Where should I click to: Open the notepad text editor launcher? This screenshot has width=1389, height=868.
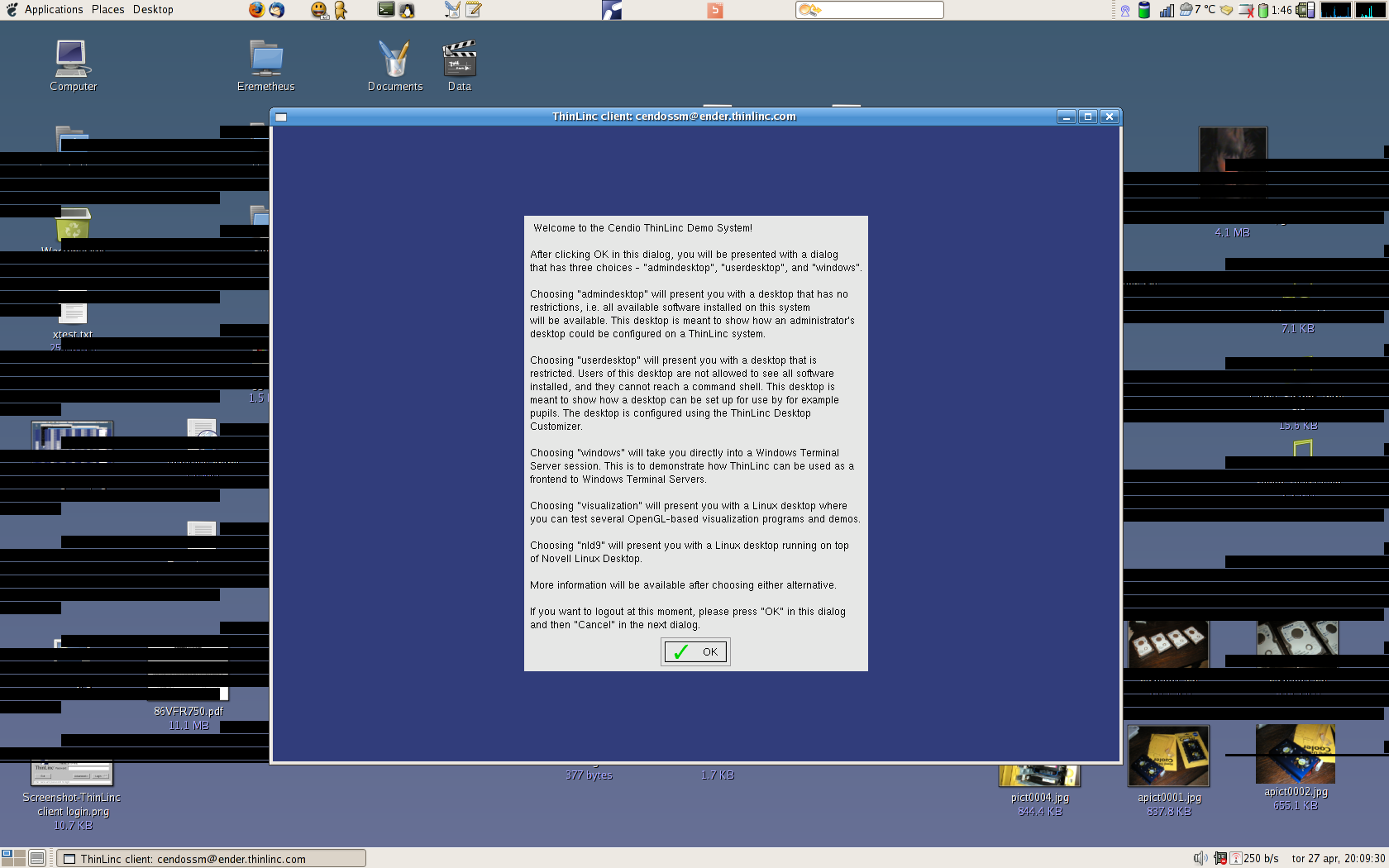coord(474,10)
